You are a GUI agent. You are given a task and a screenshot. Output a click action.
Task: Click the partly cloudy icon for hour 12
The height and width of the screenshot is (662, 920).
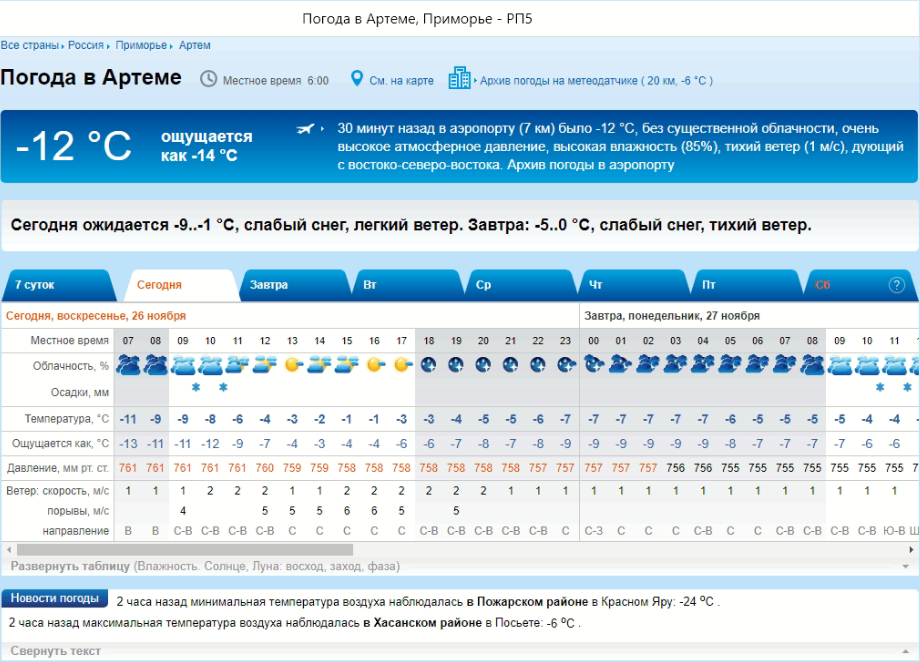coord(265,365)
